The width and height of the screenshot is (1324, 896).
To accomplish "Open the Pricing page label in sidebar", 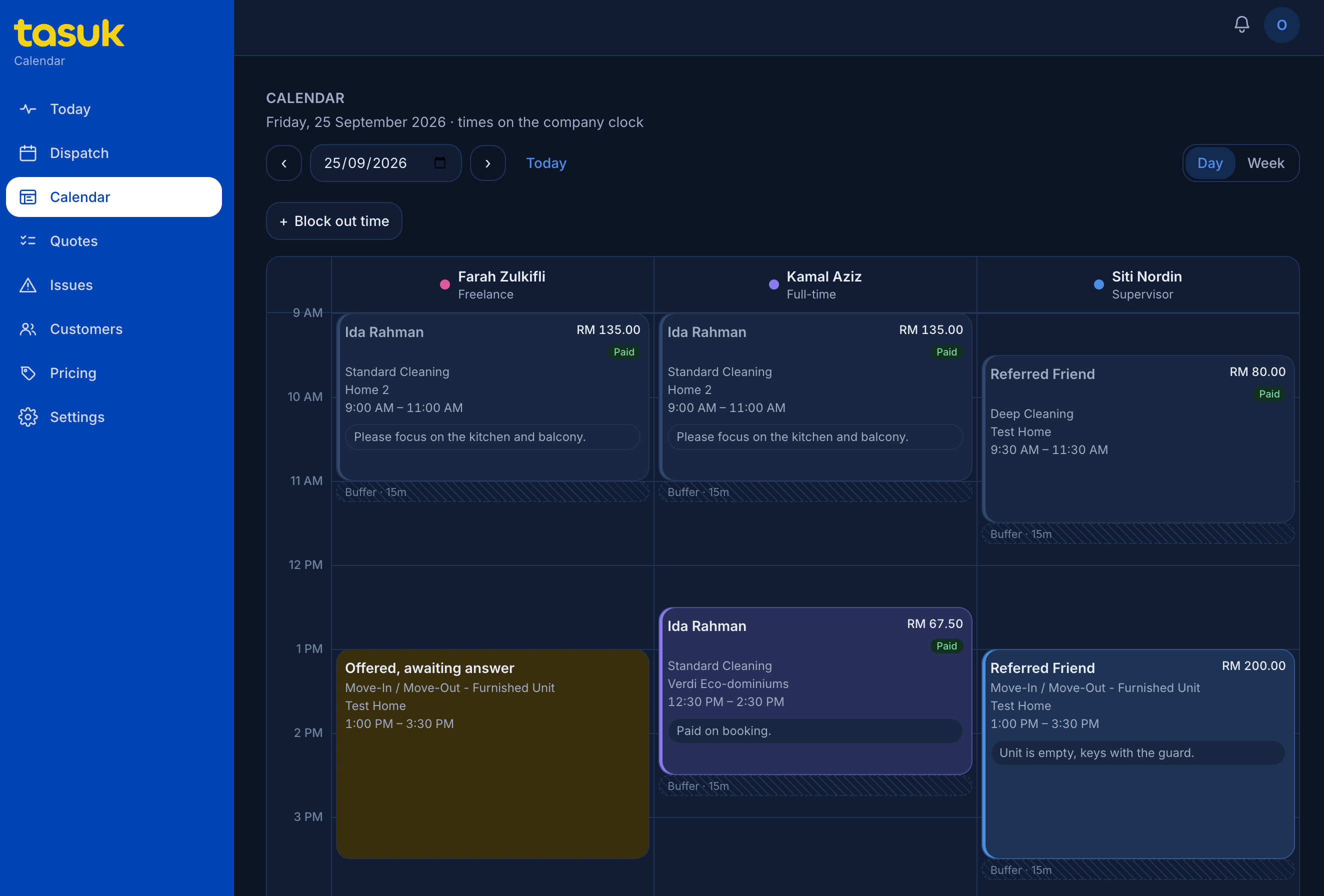I will pos(73,373).
